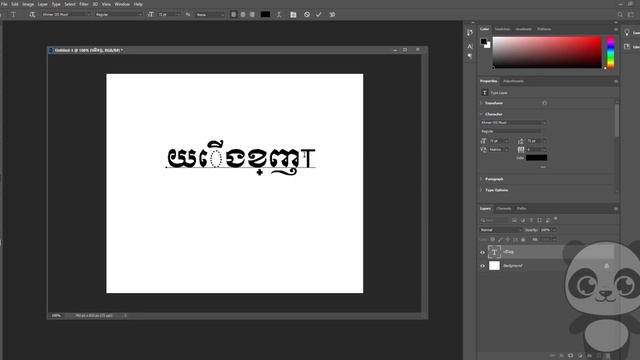Center align text in options bar

(x=243, y=14)
